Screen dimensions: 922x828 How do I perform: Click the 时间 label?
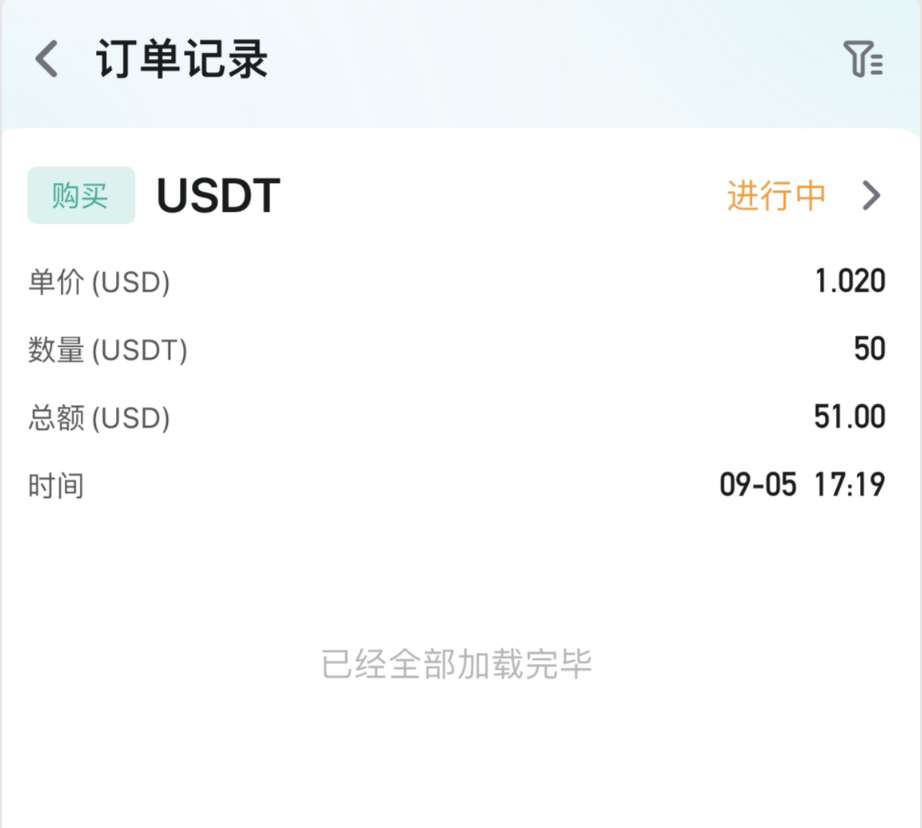coord(56,486)
